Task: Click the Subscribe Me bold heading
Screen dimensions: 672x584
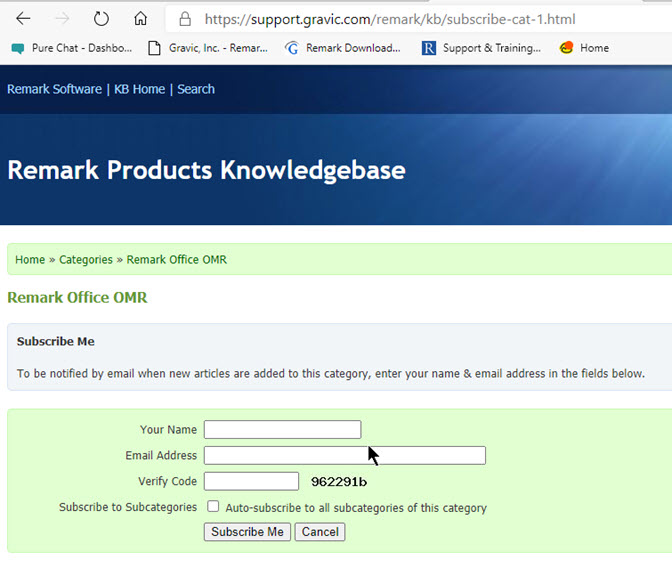Action: (x=56, y=341)
